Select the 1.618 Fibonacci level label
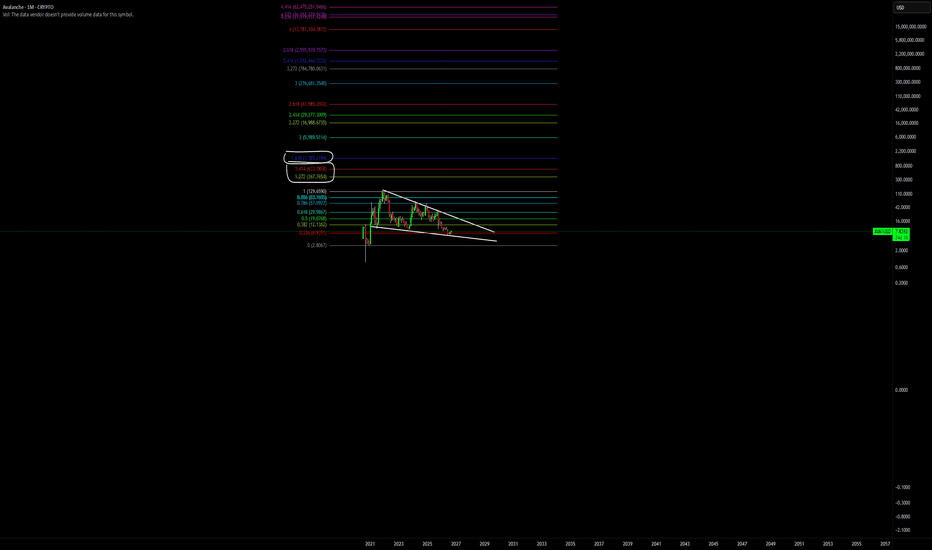This screenshot has width=932, height=550. point(308,158)
